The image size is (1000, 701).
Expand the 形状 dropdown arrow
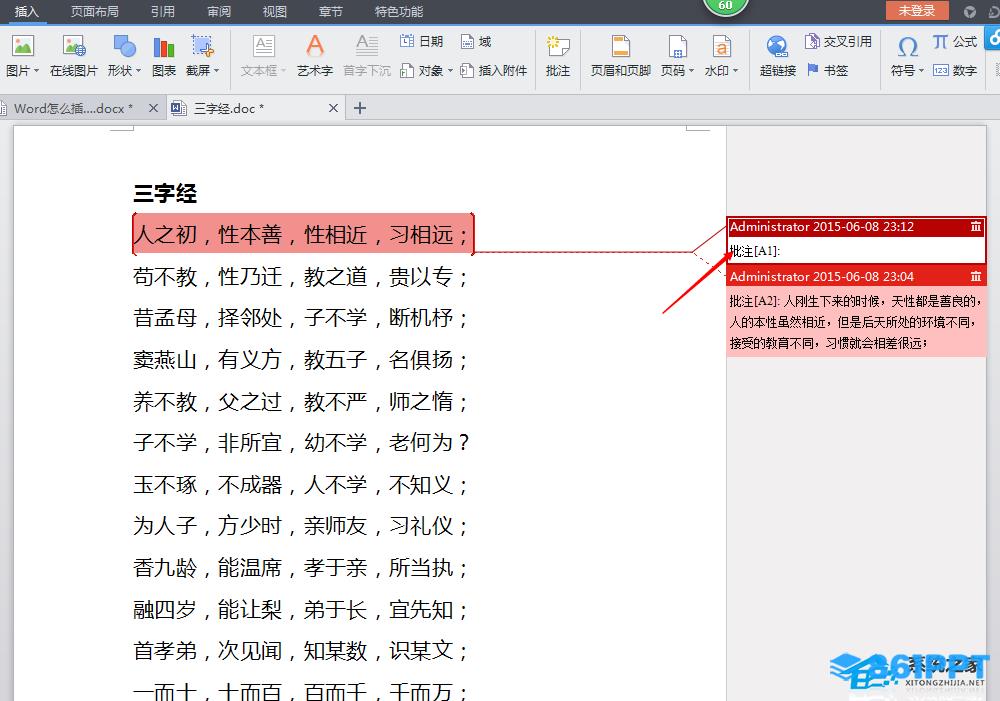[x=138, y=71]
